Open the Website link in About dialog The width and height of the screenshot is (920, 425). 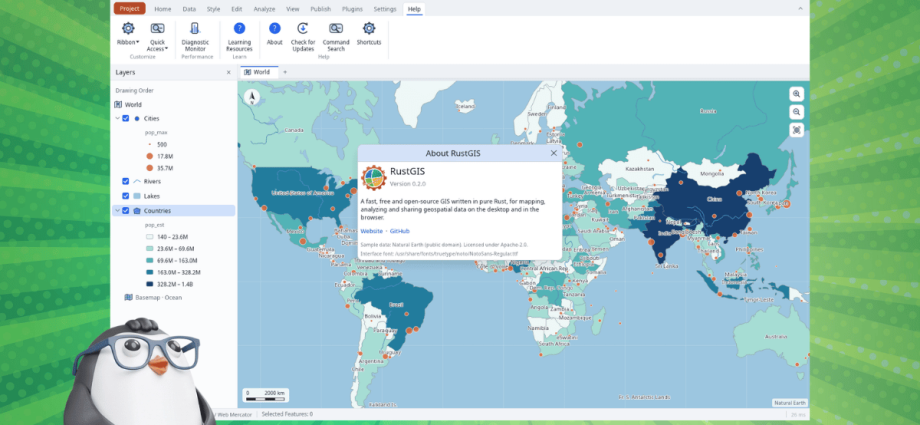(x=371, y=231)
